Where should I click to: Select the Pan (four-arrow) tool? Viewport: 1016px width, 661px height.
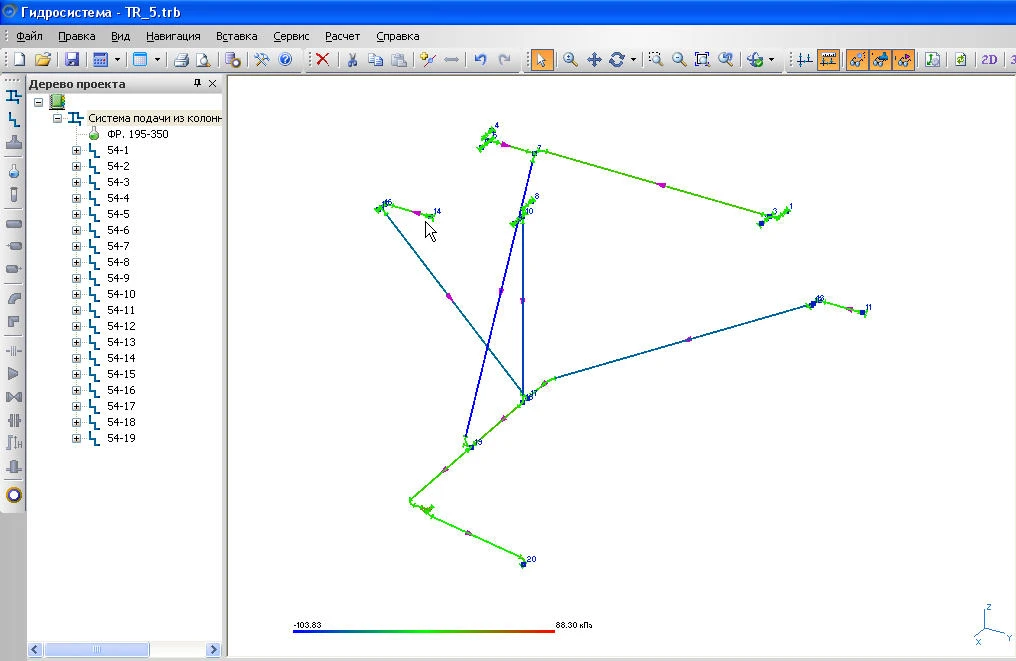[x=594, y=60]
